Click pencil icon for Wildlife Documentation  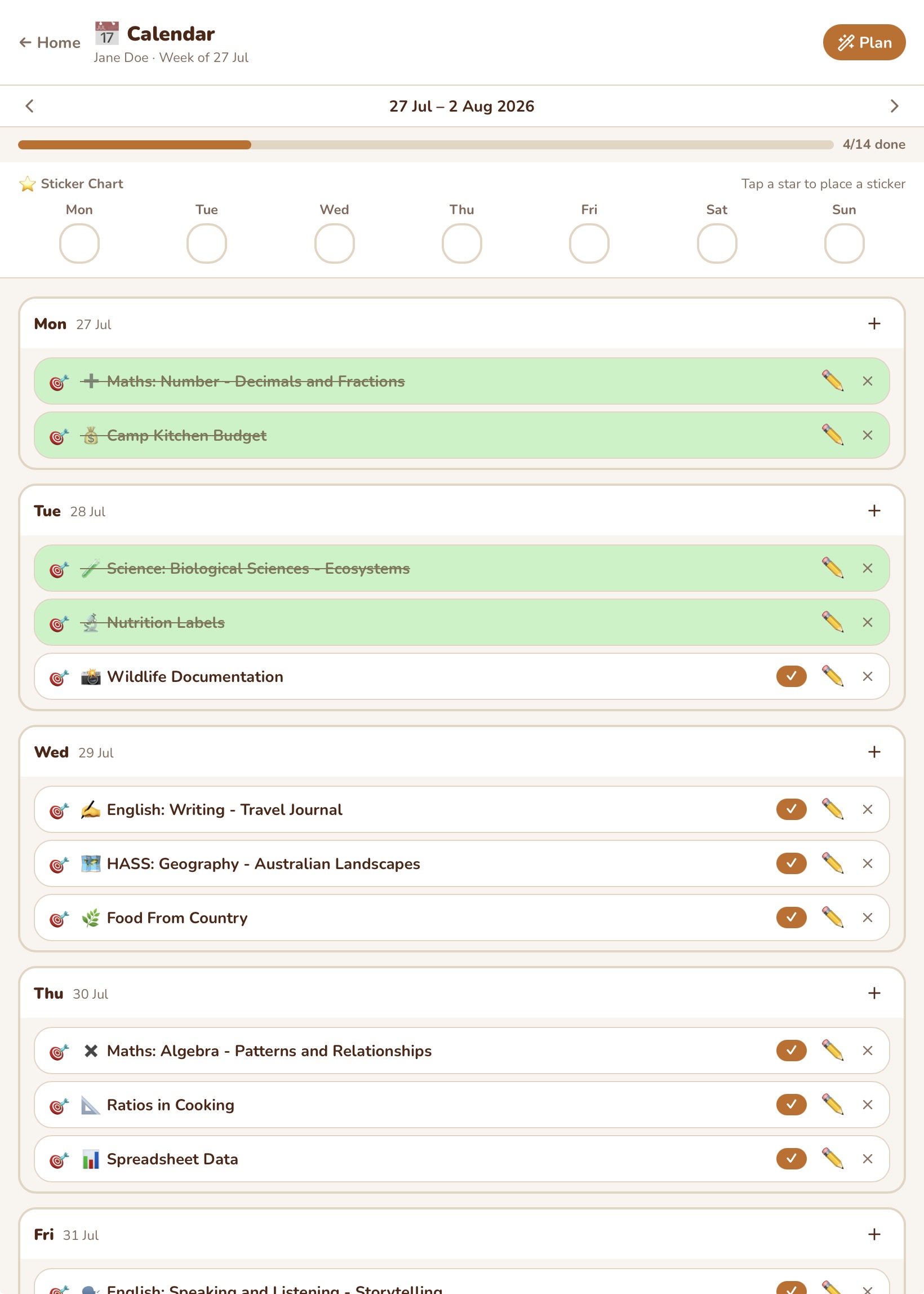[832, 676]
